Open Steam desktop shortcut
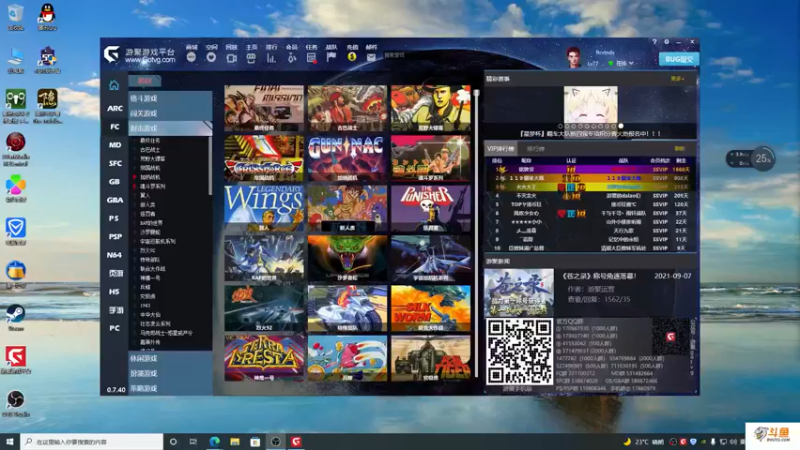Image resolution: width=800 pixels, height=450 pixels. (16, 317)
